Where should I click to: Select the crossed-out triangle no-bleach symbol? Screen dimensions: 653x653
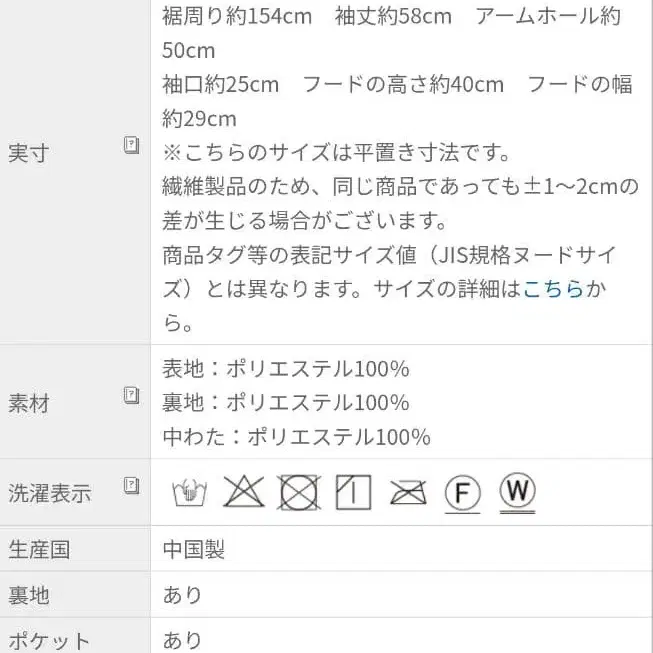(x=243, y=491)
